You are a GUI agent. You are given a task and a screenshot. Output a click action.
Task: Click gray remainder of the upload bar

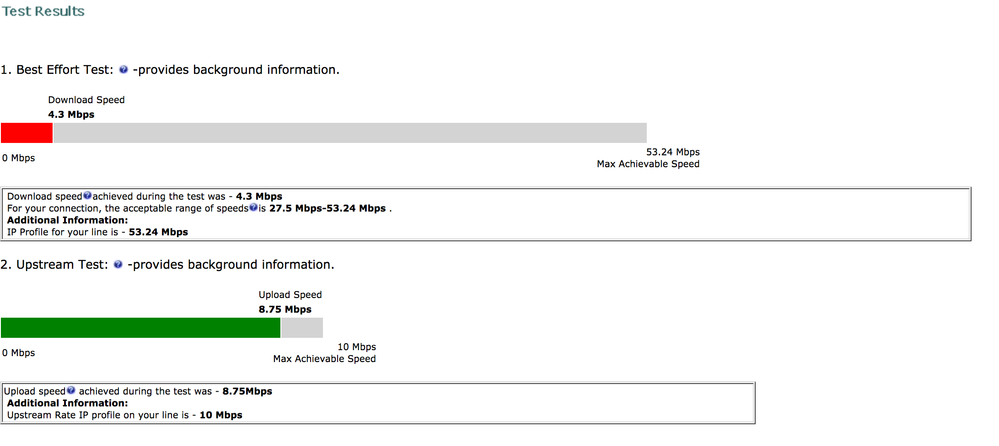302,327
